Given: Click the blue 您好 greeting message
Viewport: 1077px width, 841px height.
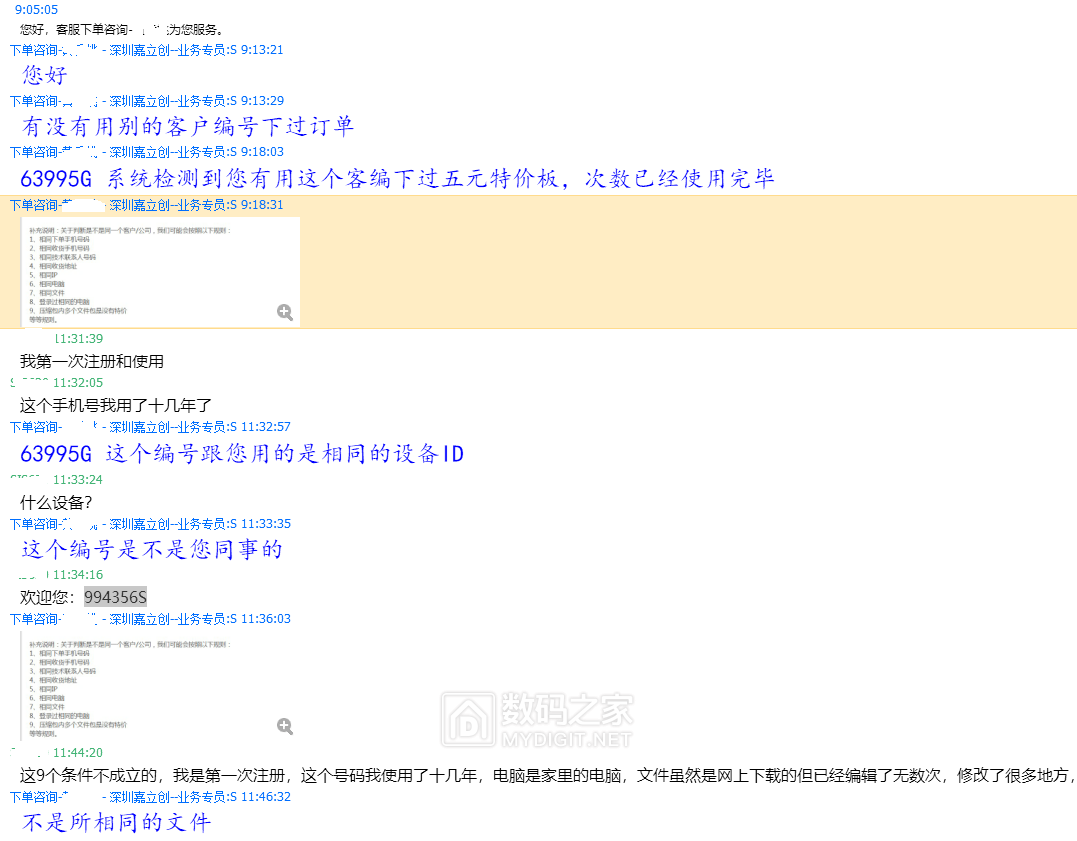Looking at the screenshot, I should pos(45,75).
